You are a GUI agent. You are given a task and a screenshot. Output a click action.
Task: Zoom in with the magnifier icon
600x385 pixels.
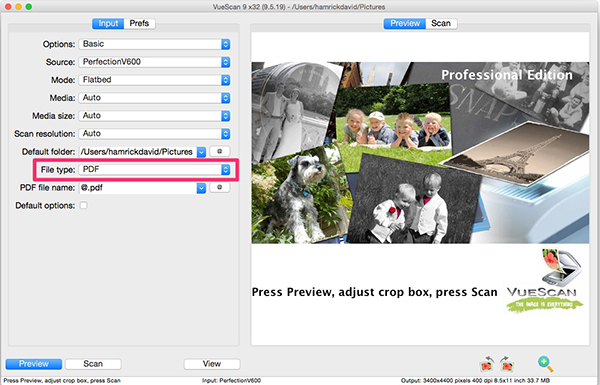pyautogui.click(x=545, y=364)
